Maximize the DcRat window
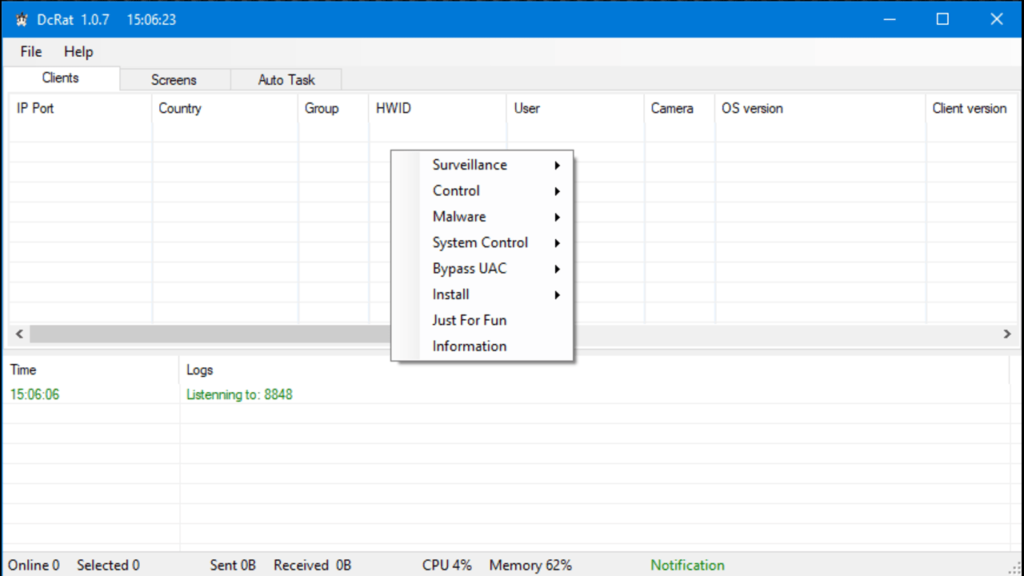The image size is (1024, 576). click(942, 20)
